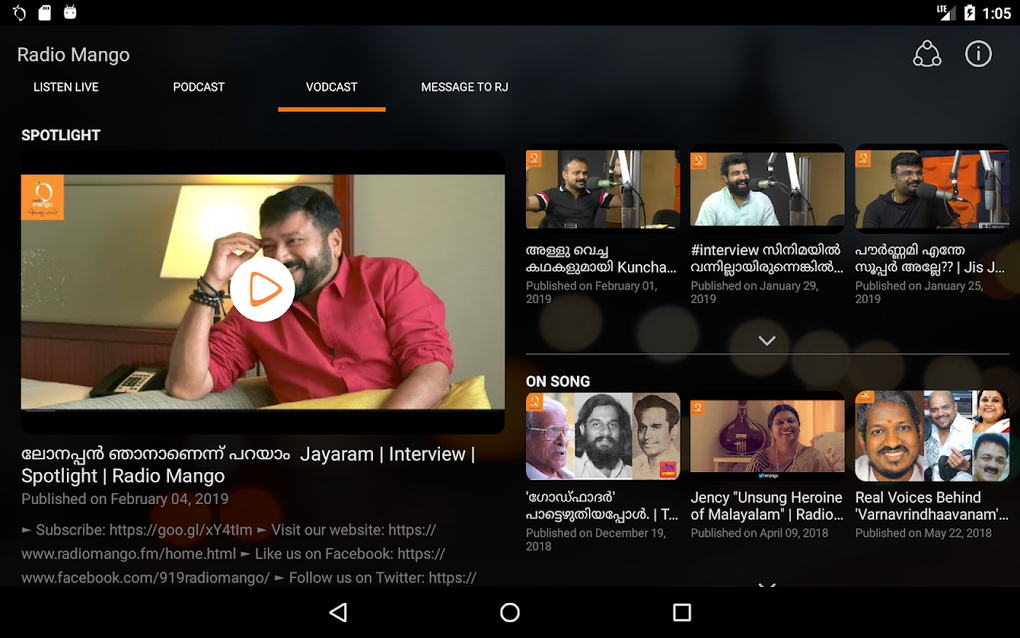This screenshot has width=1020, height=638.
Task: Tap the battery icon in status bar
Action: tap(969, 12)
